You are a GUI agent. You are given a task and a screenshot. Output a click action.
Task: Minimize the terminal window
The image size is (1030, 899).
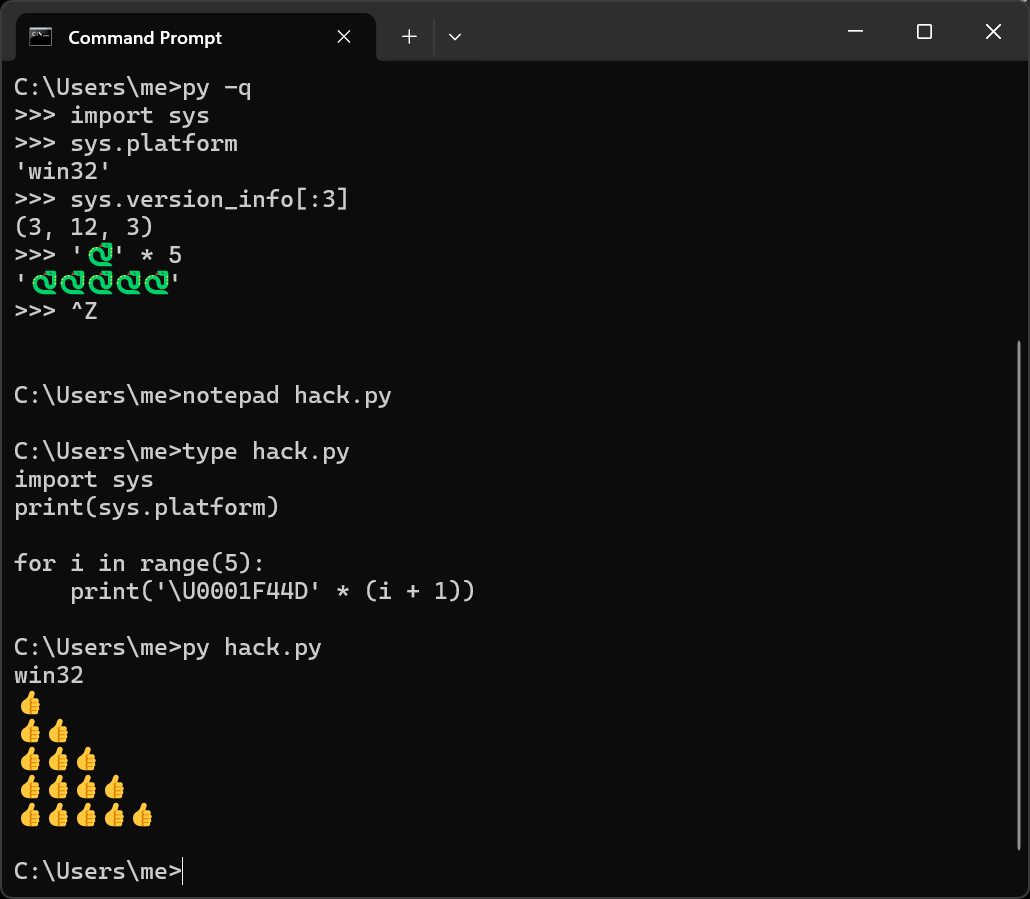click(x=855, y=33)
